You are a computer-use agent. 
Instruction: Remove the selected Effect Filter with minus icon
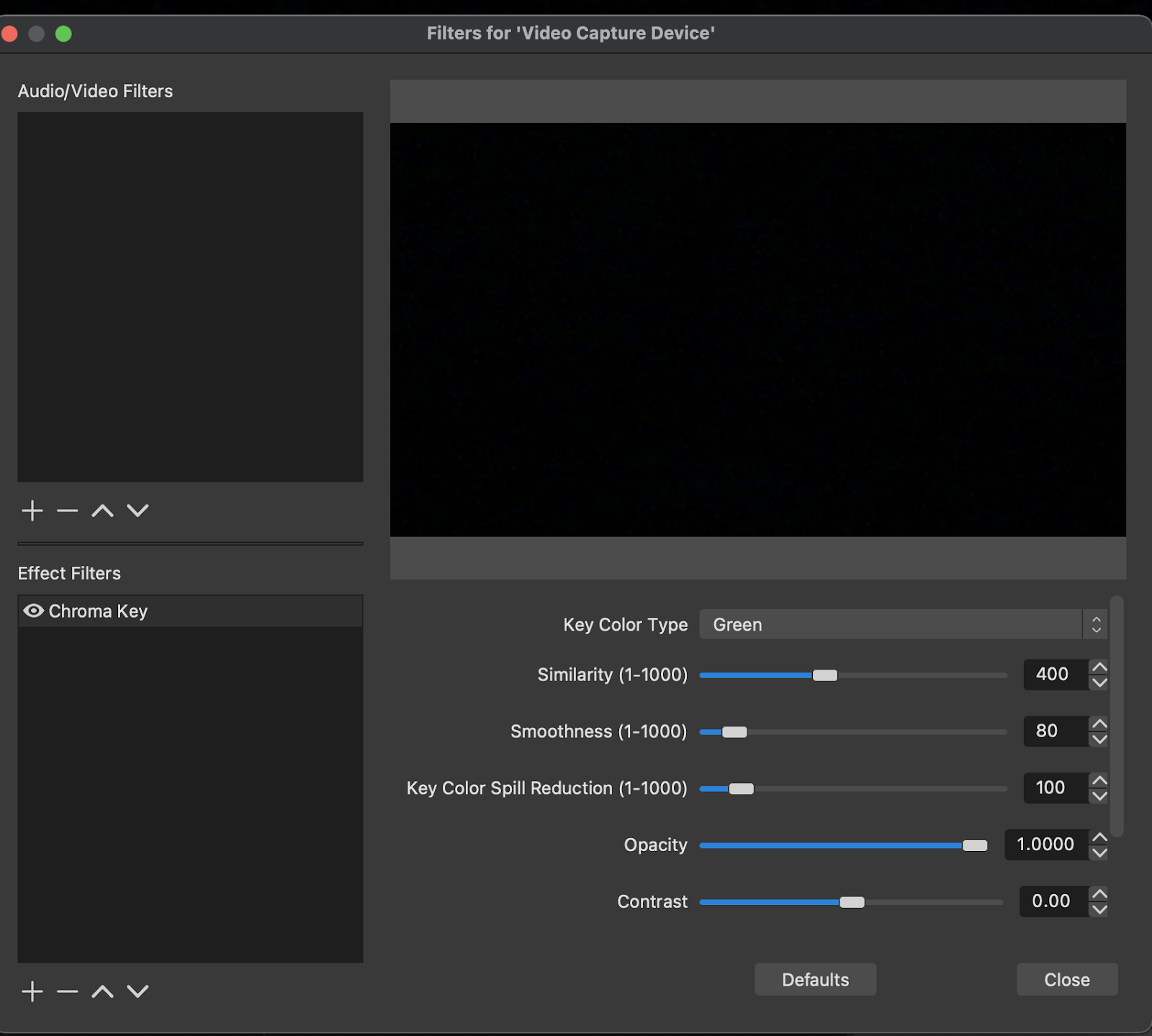click(x=67, y=992)
